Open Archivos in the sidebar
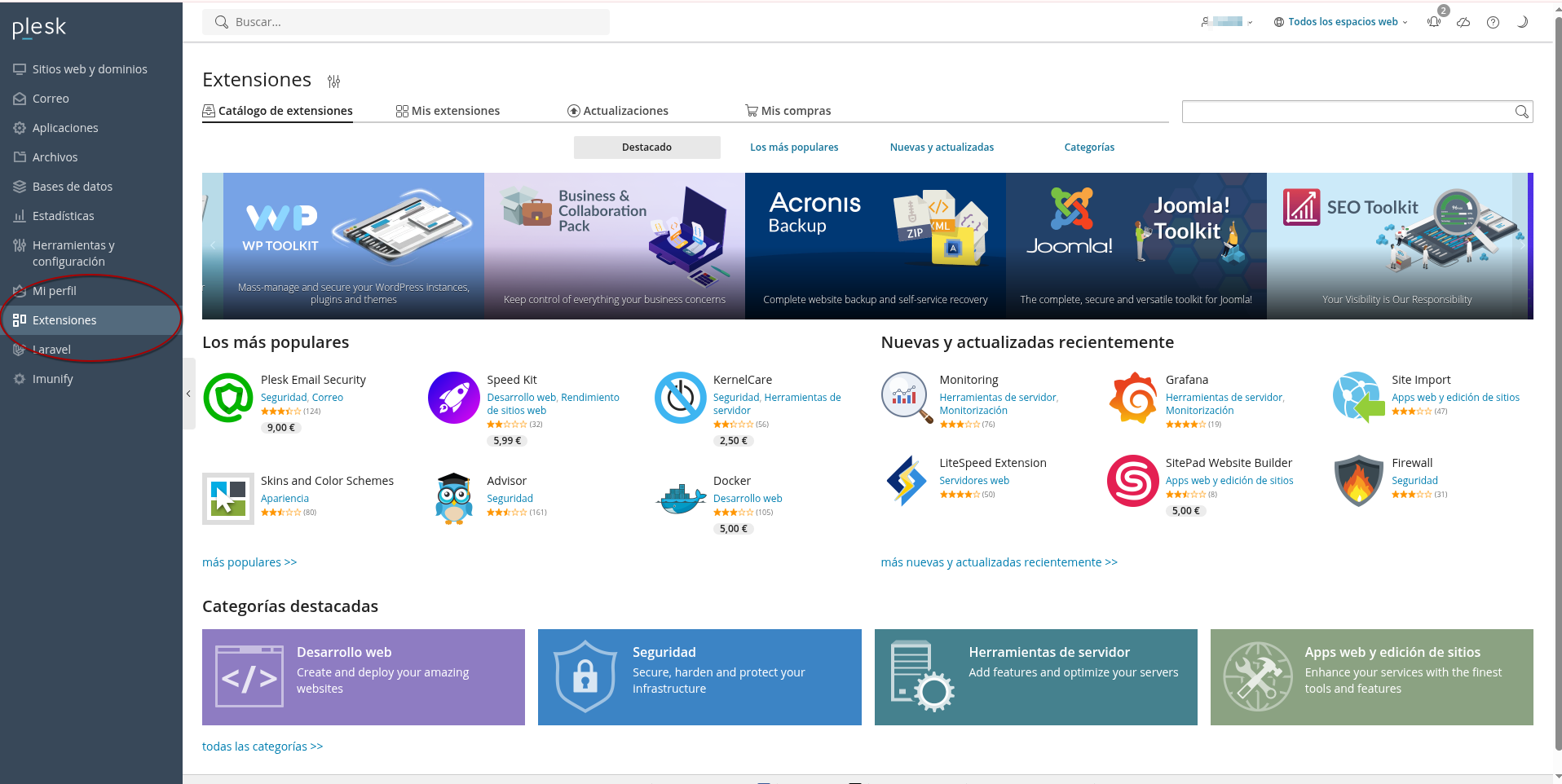This screenshot has height=784, width=1562. [x=91, y=157]
